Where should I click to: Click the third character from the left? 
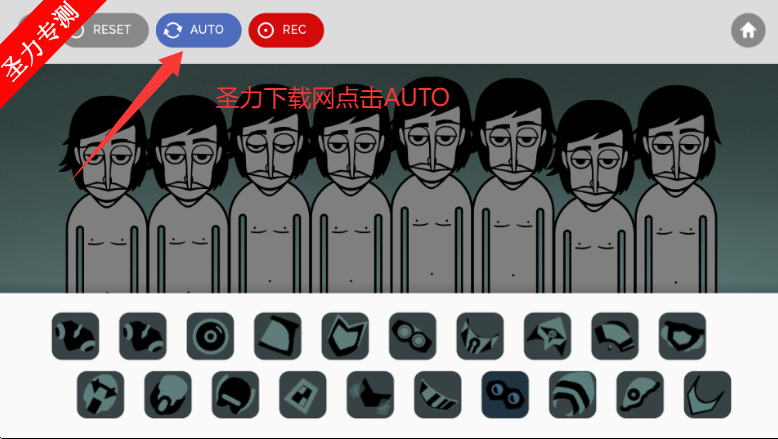tap(269, 188)
